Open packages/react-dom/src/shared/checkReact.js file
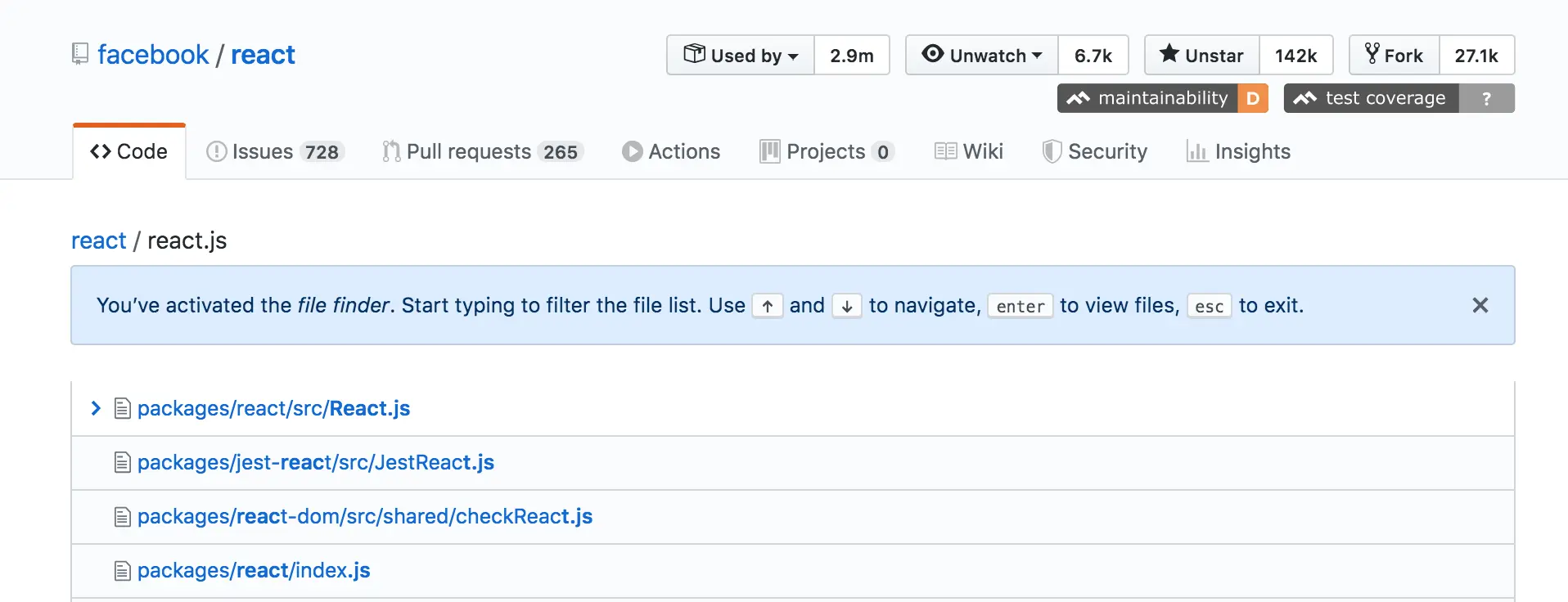 (x=365, y=517)
